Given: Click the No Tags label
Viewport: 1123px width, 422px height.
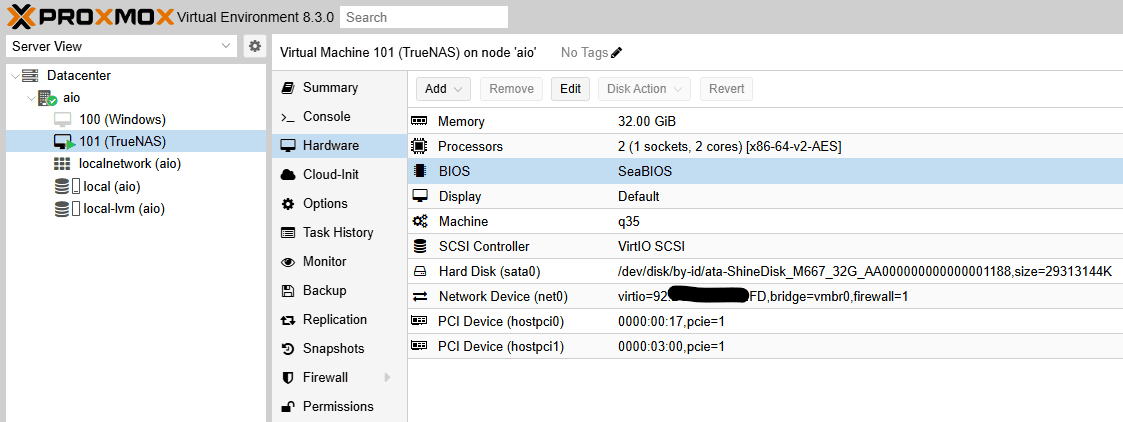Looking at the screenshot, I should 584,52.
